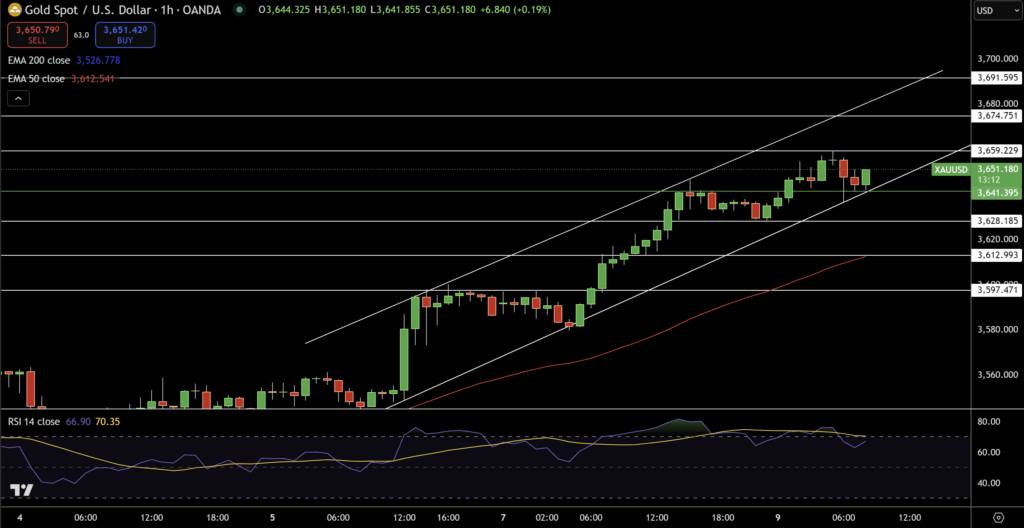This screenshot has height=528, width=1024.
Task: Click the green 3,641.395 price label
Action: point(997,192)
